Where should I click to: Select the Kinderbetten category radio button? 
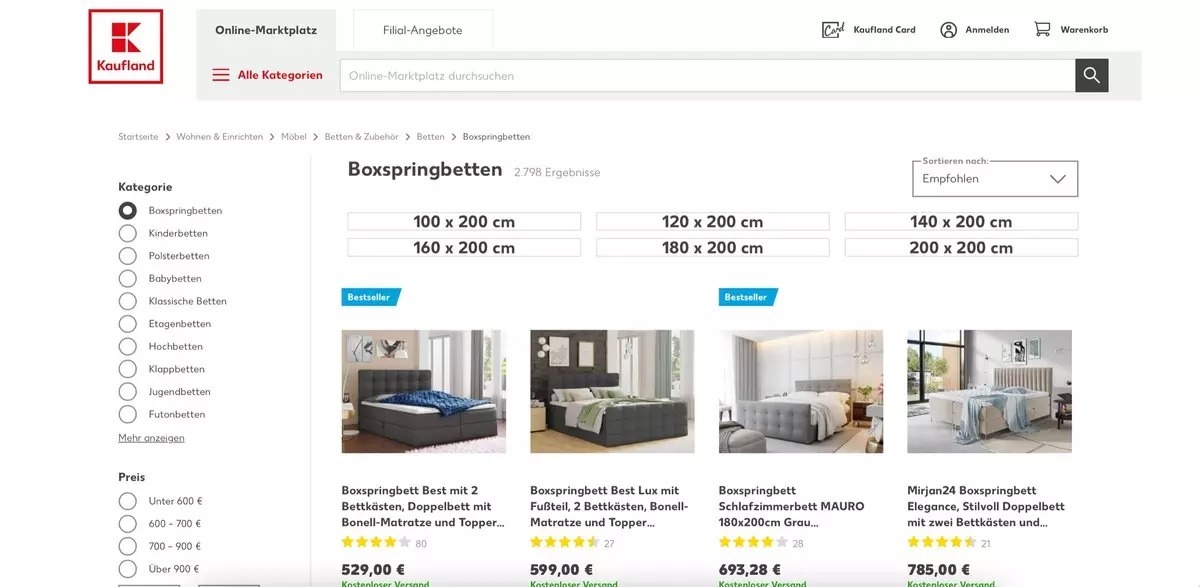click(128, 233)
